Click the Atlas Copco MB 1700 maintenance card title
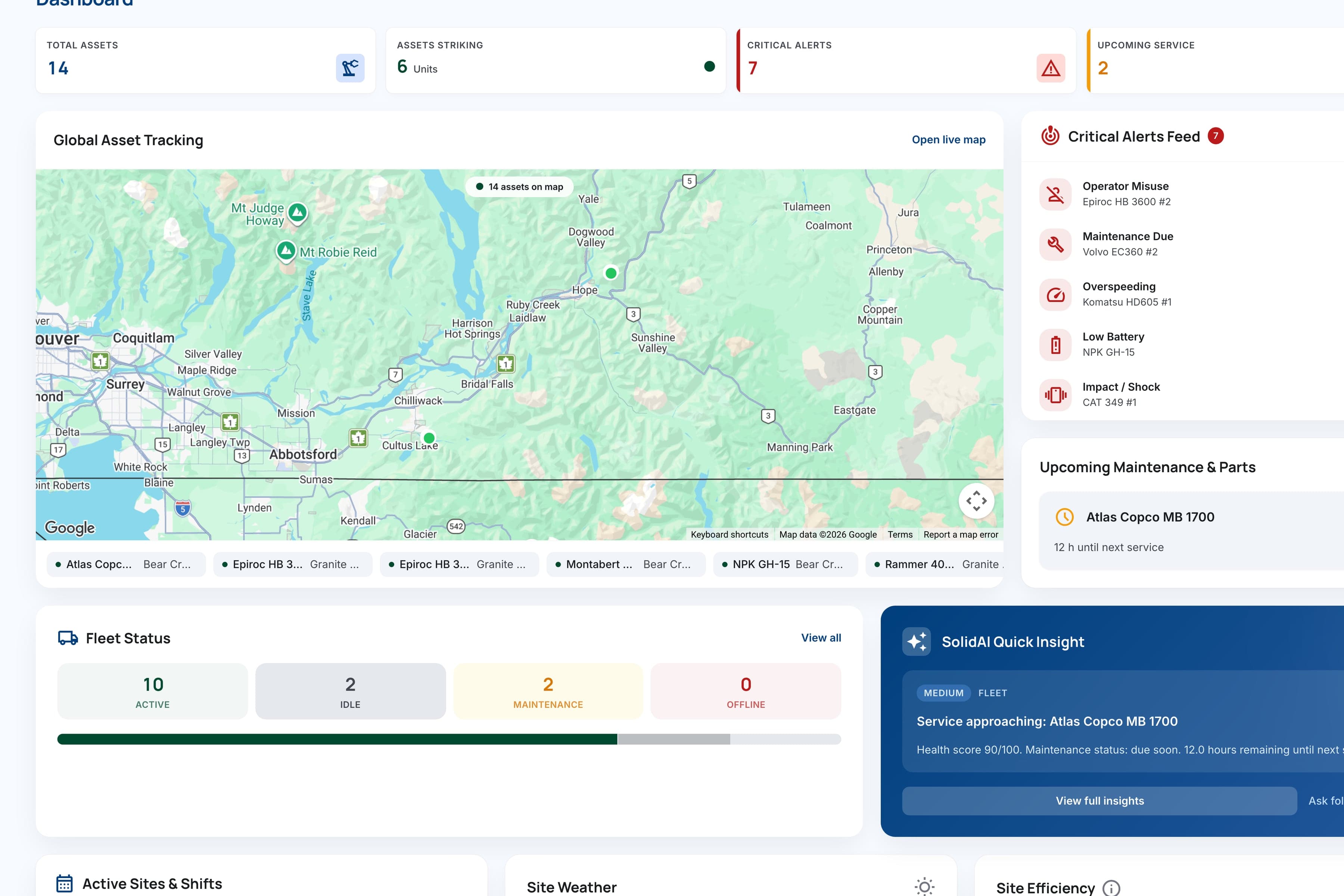 coord(1150,517)
